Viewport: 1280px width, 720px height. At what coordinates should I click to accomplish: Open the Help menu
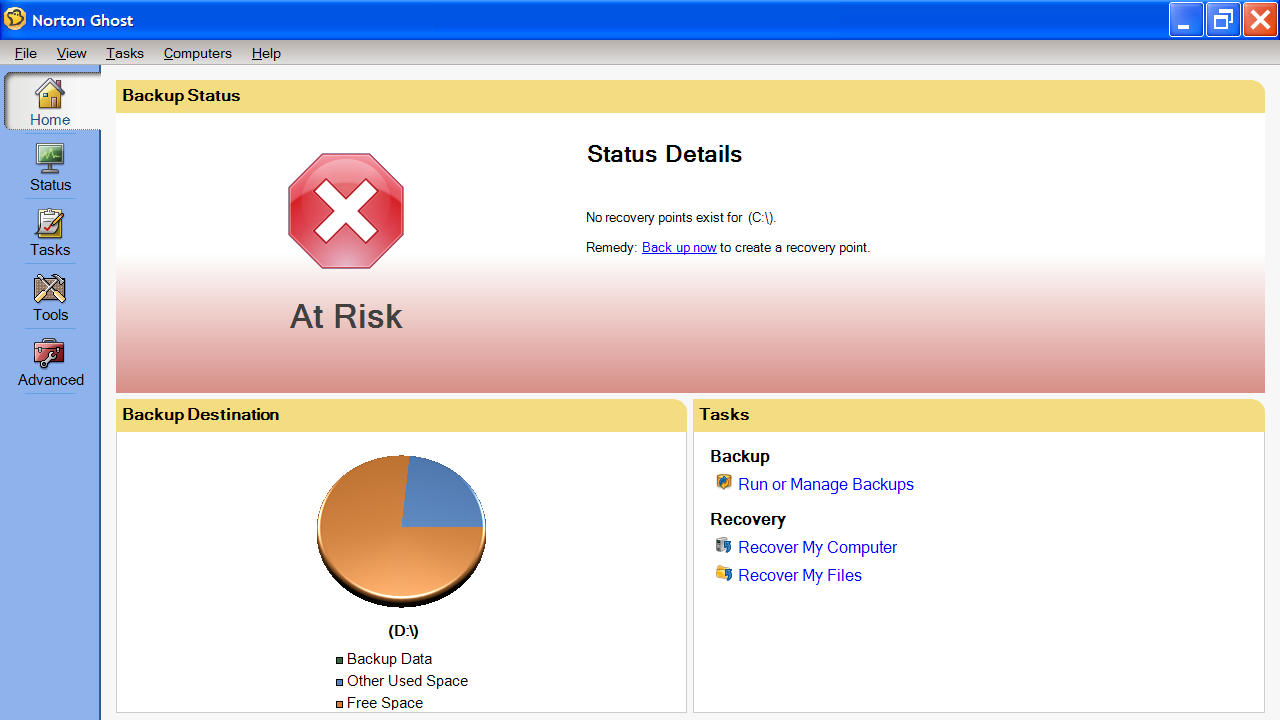[266, 53]
